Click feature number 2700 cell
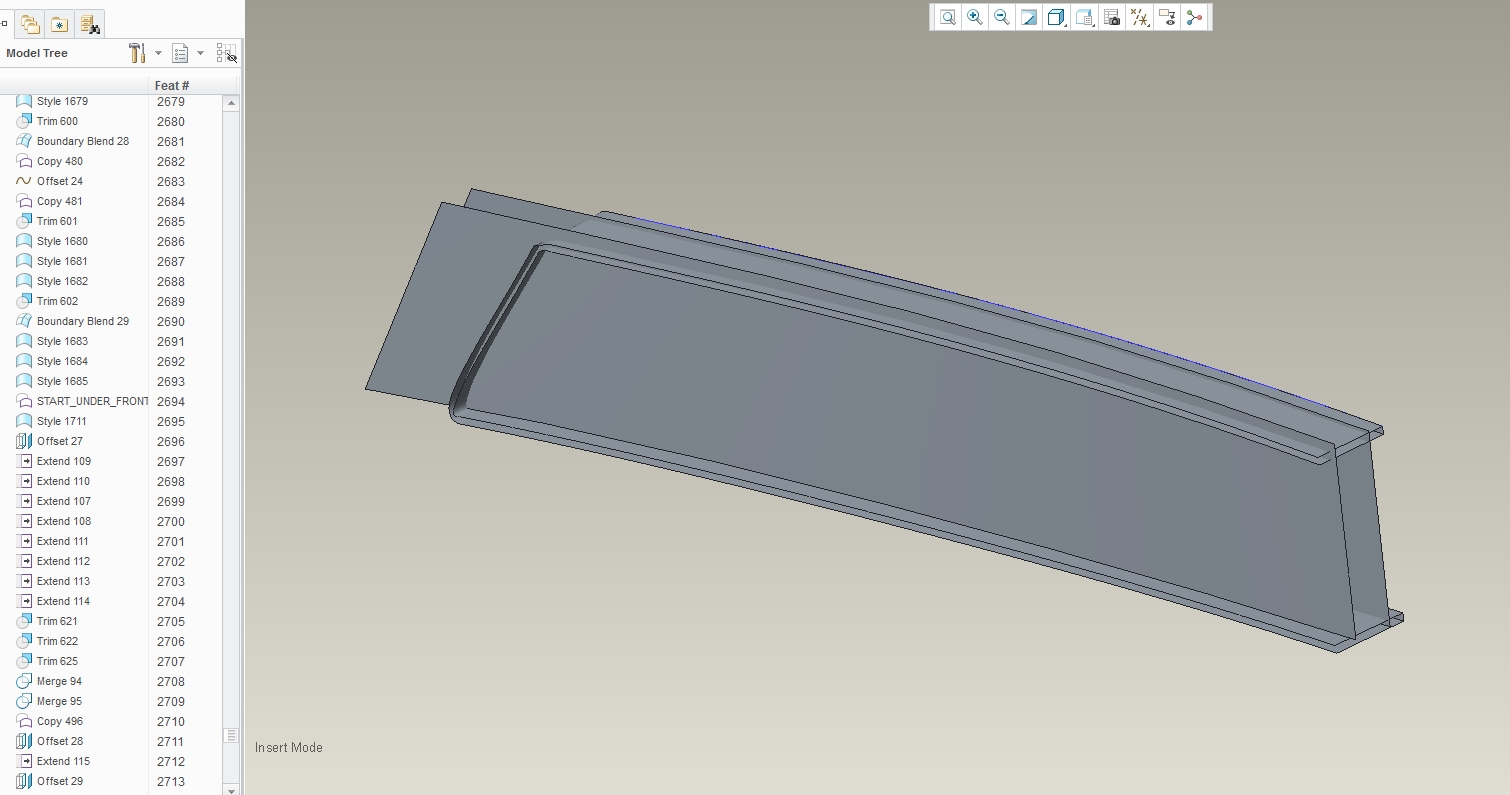 point(171,521)
